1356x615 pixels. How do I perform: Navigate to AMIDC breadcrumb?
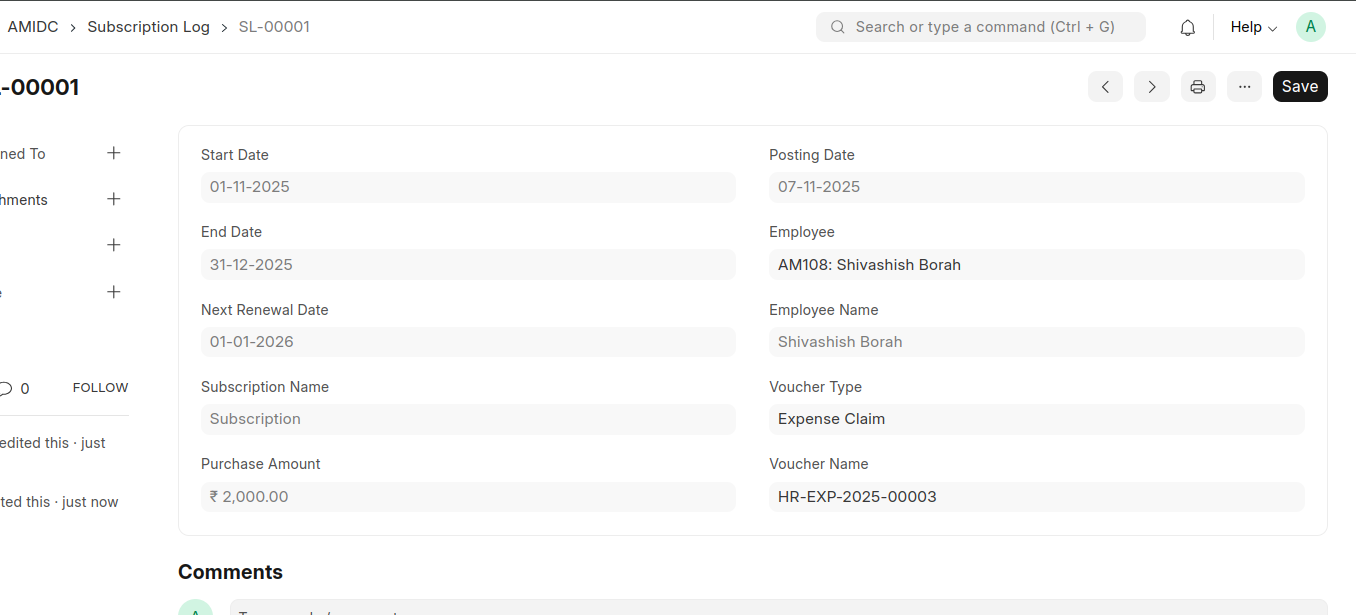(32, 27)
